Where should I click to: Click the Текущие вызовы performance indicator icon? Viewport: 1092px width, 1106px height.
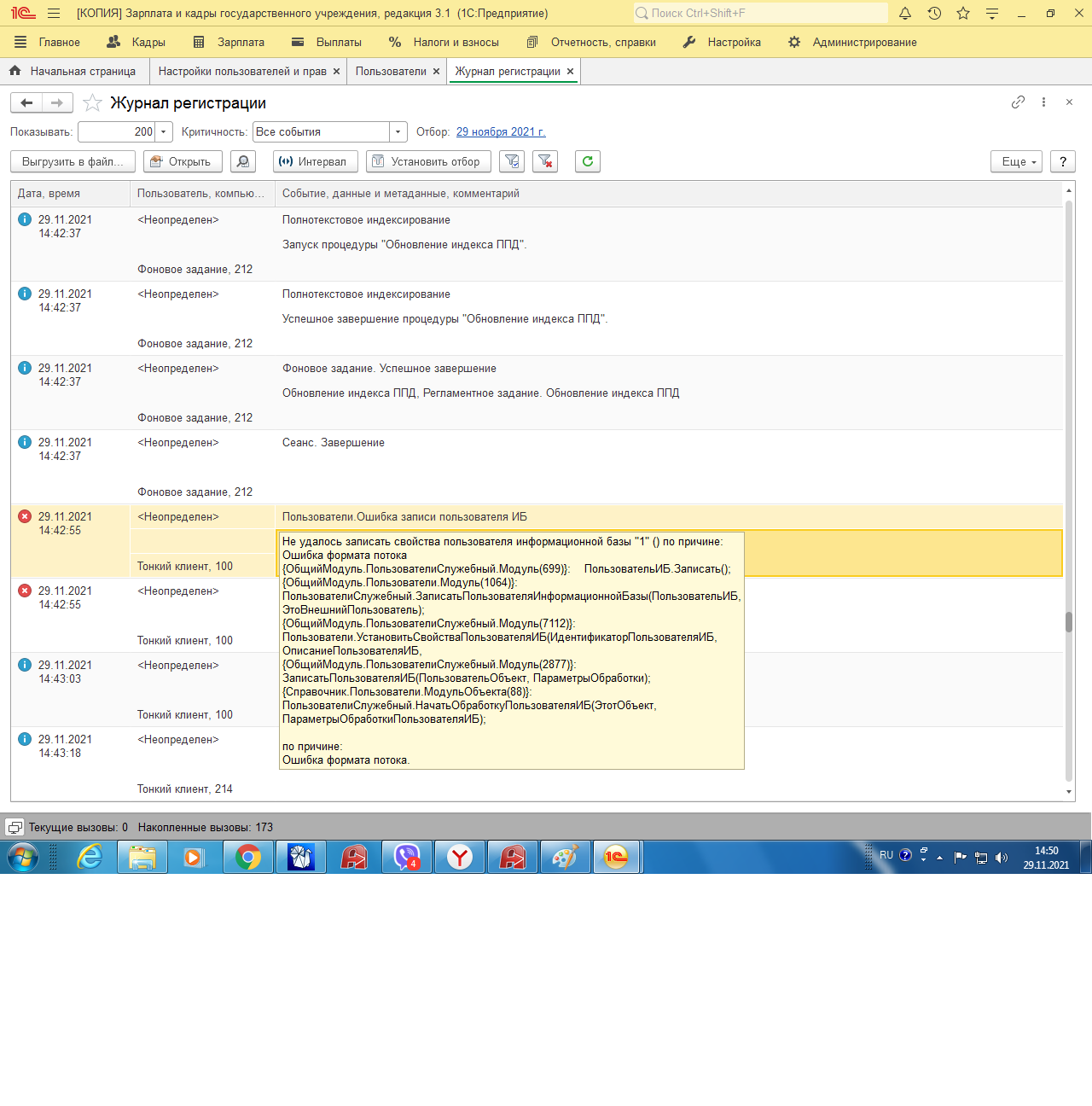point(15,827)
